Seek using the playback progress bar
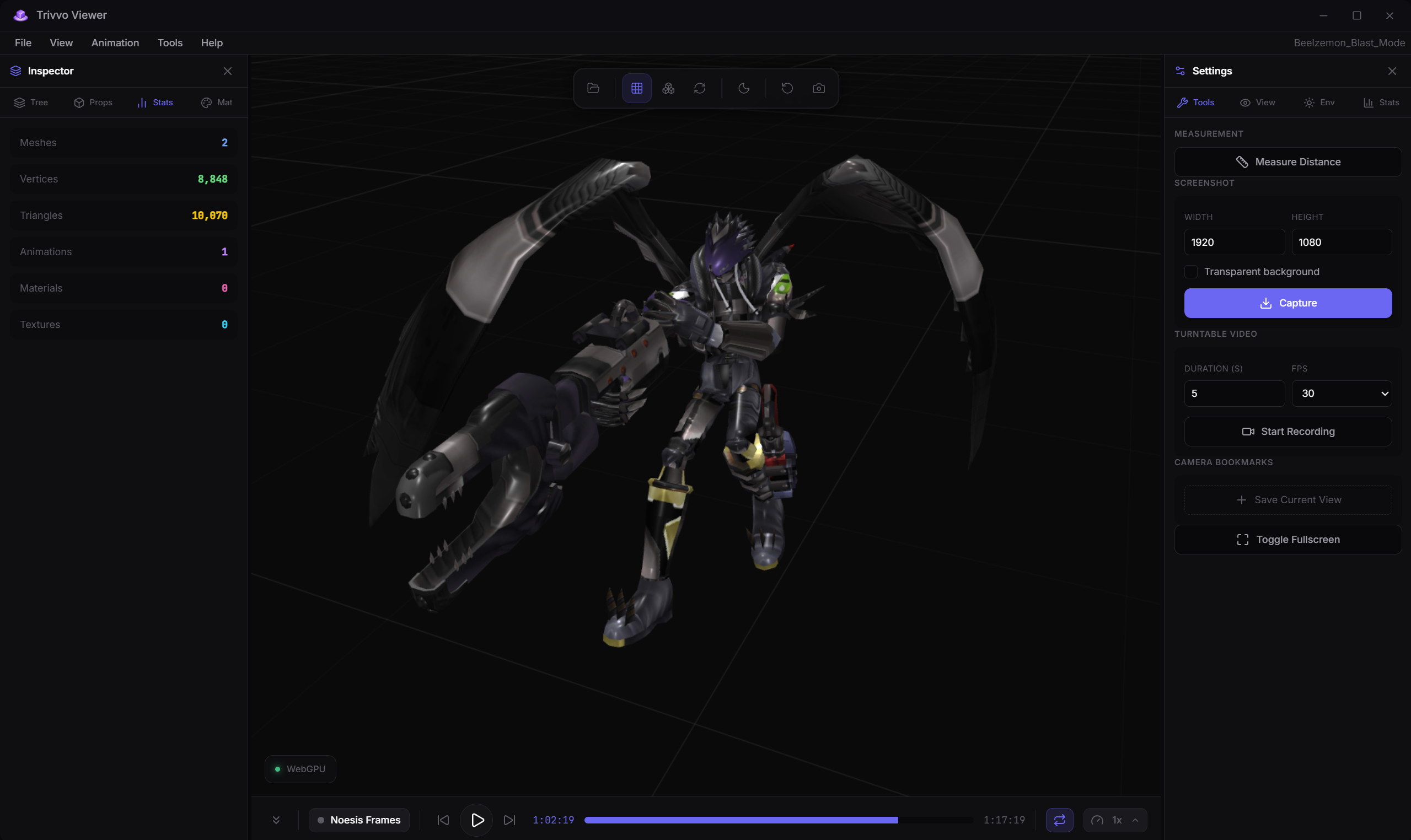Image resolution: width=1411 pixels, height=840 pixels. pyautogui.click(x=742, y=820)
